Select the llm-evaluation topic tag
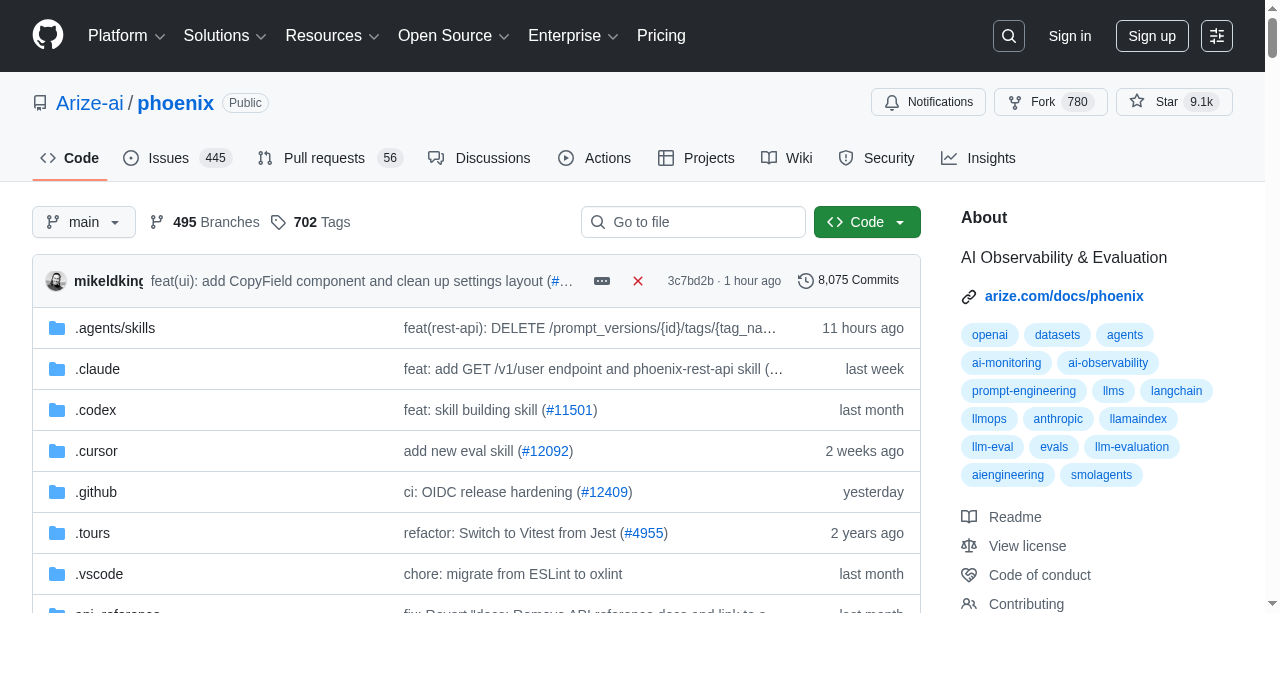 1132,447
